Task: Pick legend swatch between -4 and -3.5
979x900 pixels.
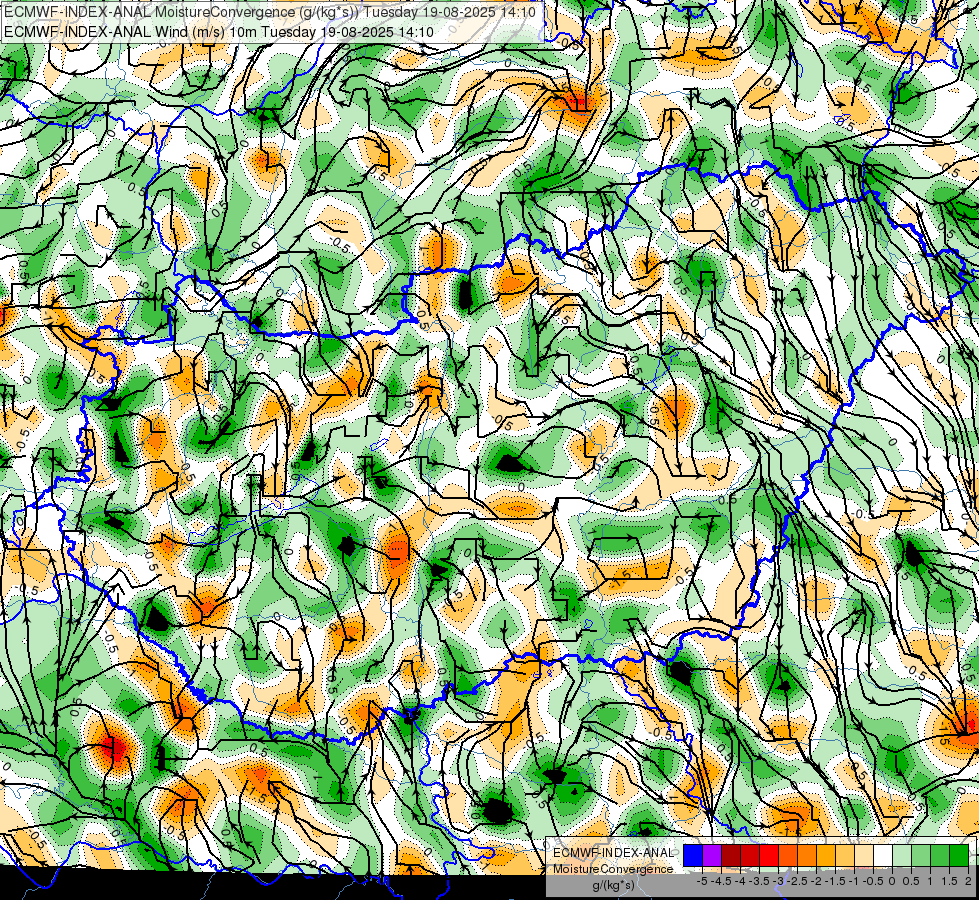Action: pos(750,855)
